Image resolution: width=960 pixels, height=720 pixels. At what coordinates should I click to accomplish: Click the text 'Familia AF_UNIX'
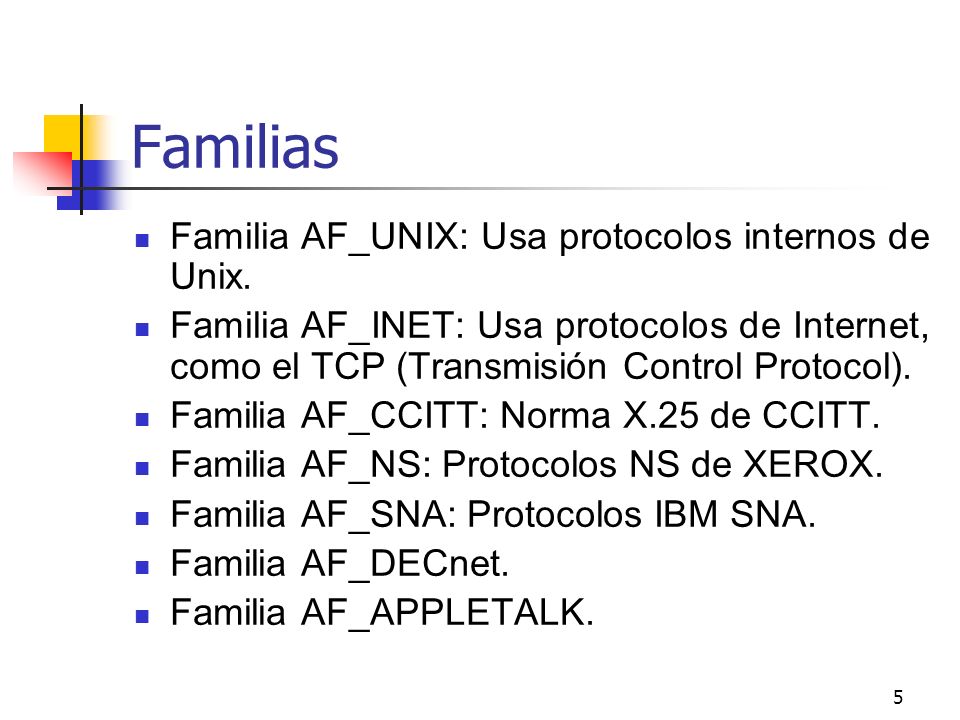(x=314, y=238)
